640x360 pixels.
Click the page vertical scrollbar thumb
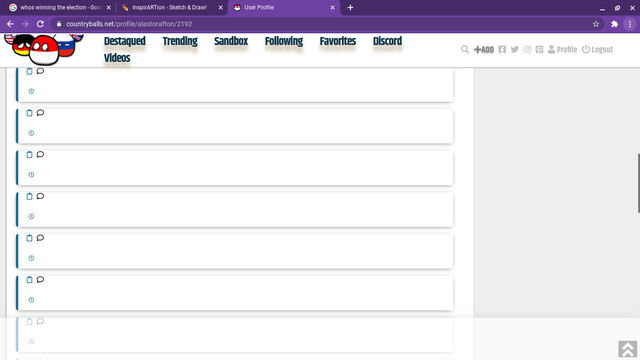coord(638,183)
